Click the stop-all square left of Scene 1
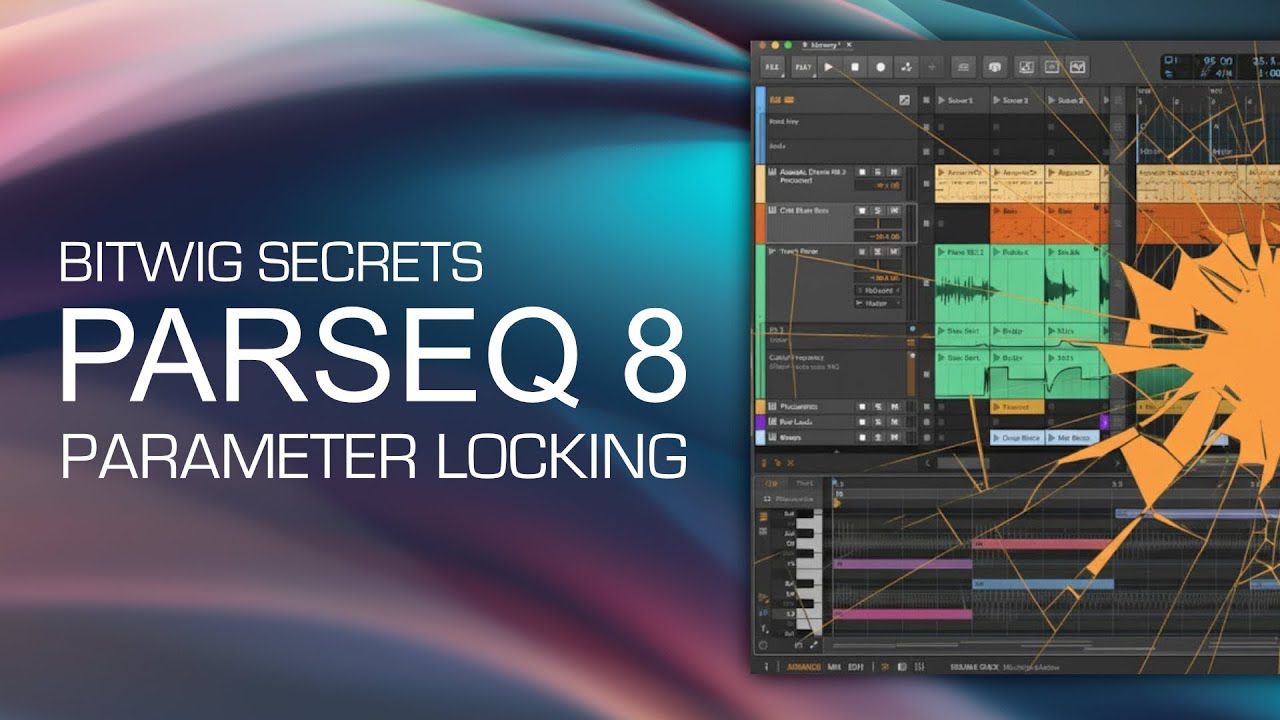Screen dimensions: 1280x720 (x=926, y=100)
